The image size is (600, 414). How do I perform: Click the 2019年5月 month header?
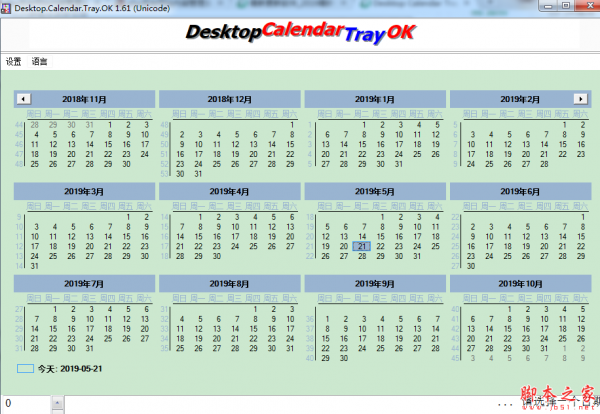[x=375, y=192]
